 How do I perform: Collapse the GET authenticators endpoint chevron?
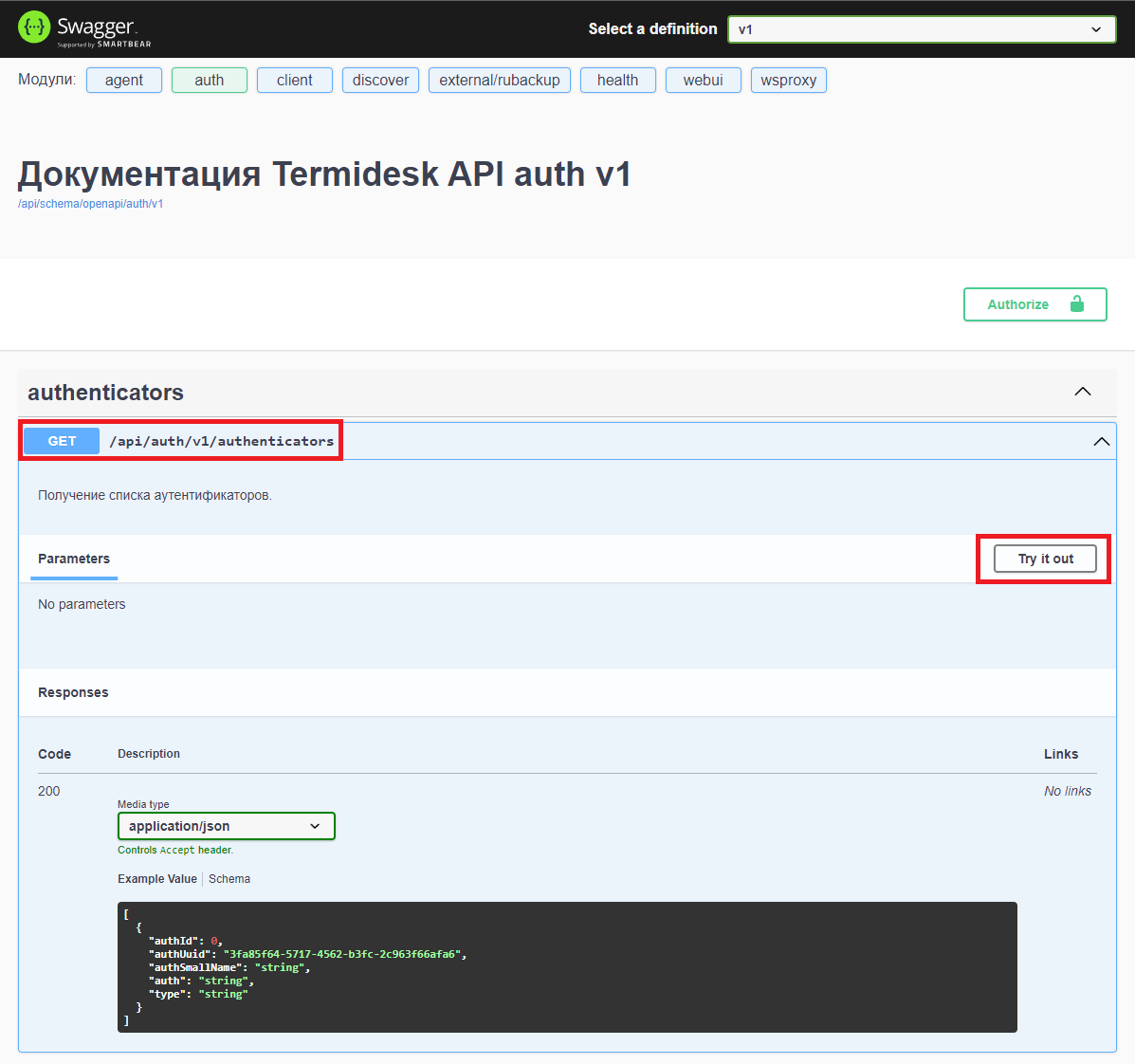pos(1101,442)
